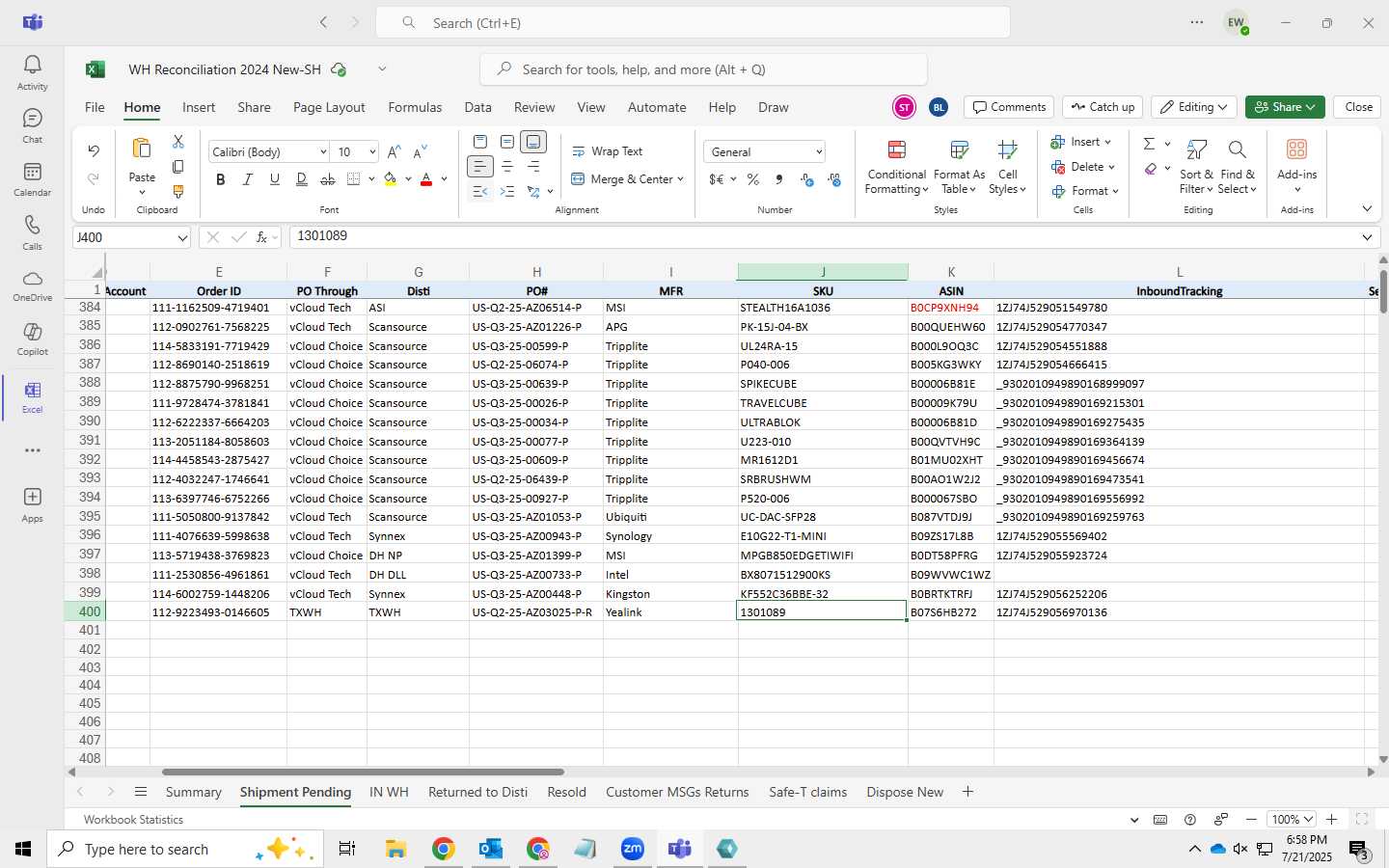Image resolution: width=1389 pixels, height=868 pixels.
Task: Apply the red font color
Action: coord(426,179)
